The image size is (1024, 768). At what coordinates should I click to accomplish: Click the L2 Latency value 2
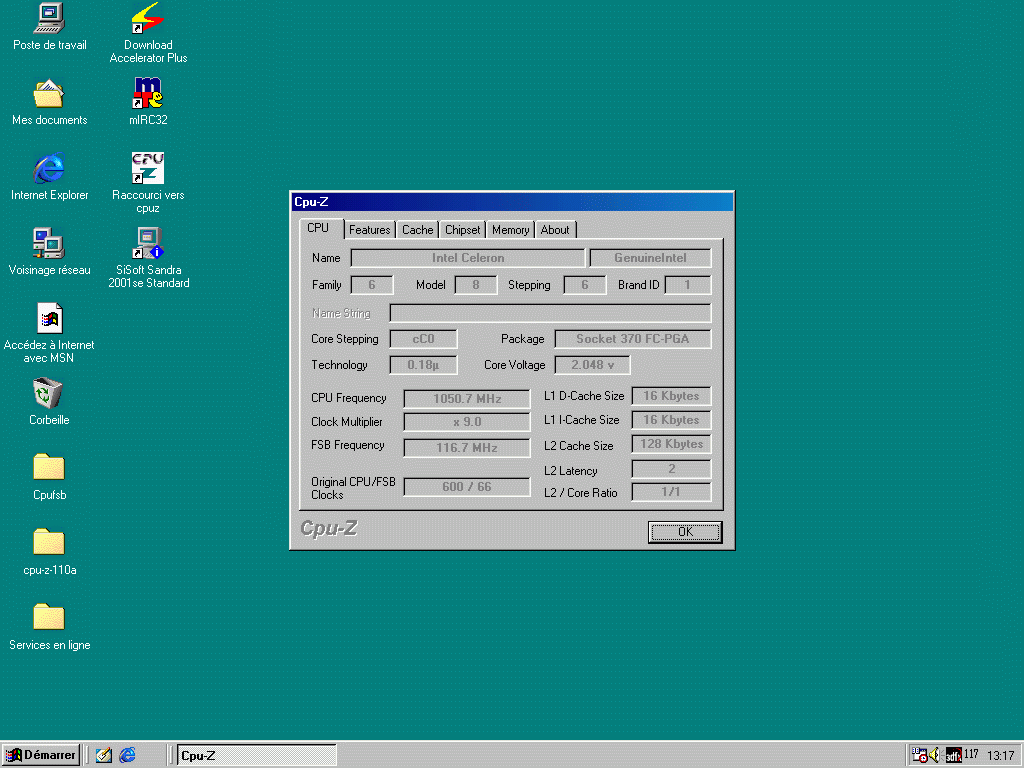pos(671,469)
